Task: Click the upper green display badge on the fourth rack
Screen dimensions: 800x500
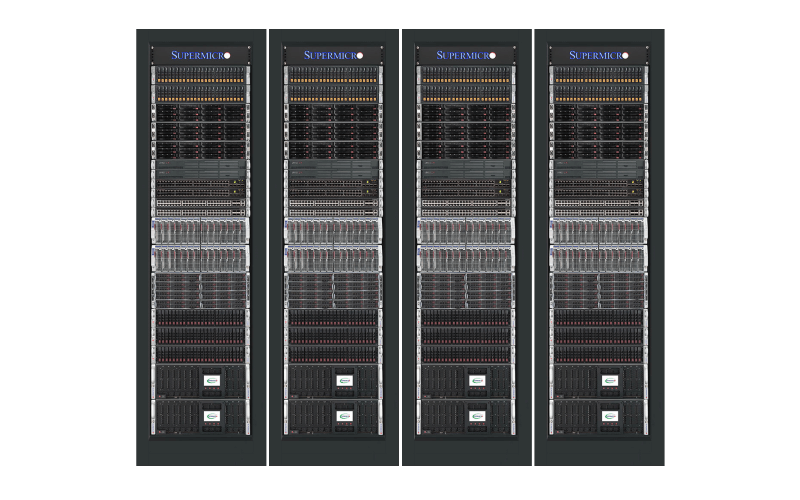Action: (610, 380)
